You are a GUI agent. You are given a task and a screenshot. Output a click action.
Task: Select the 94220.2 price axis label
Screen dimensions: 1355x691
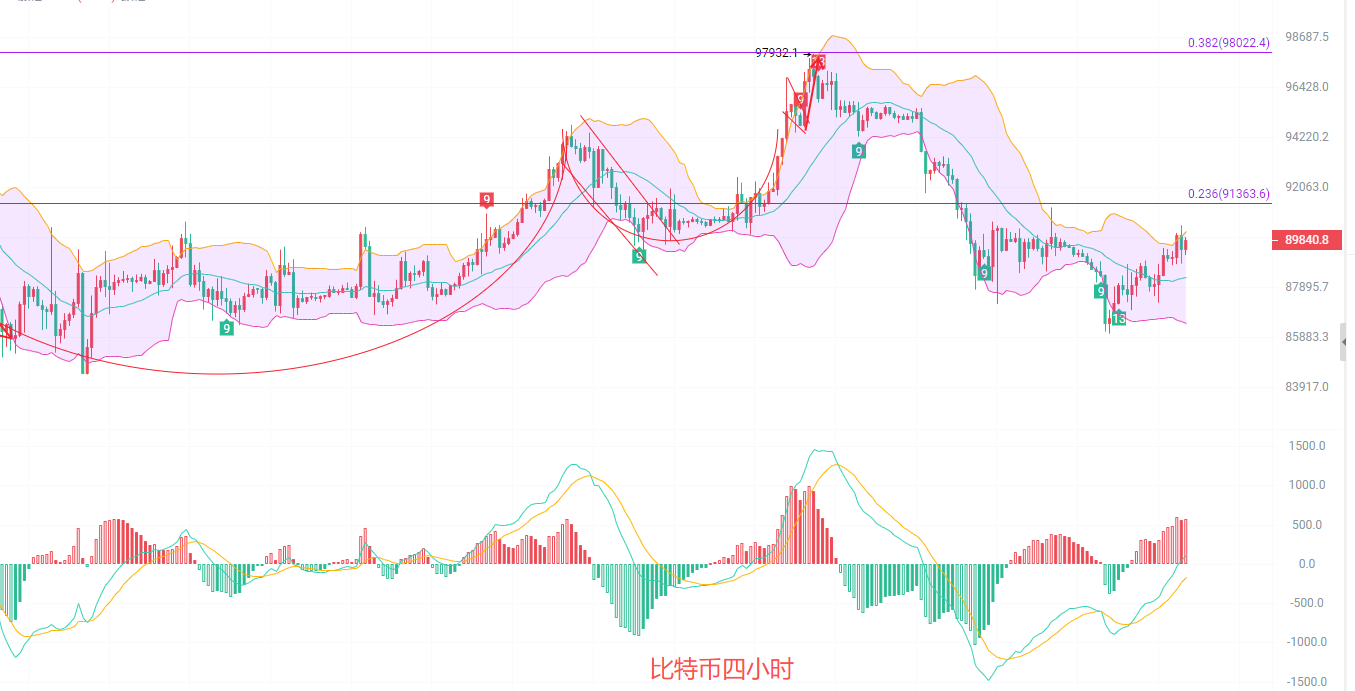click(x=1307, y=137)
